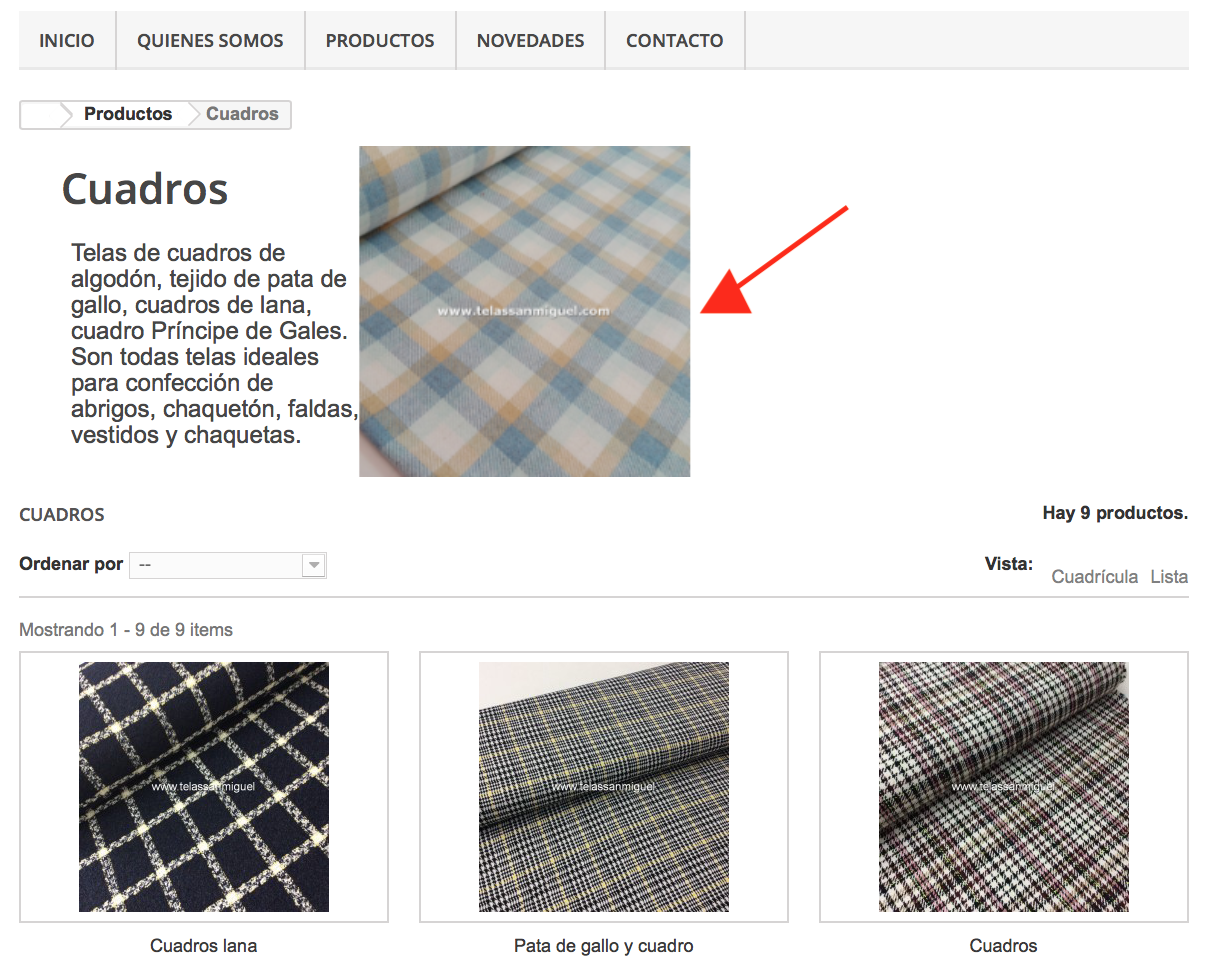The height and width of the screenshot is (960, 1206).
Task: Click the 'Vista:' label
Action: tap(1009, 564)
